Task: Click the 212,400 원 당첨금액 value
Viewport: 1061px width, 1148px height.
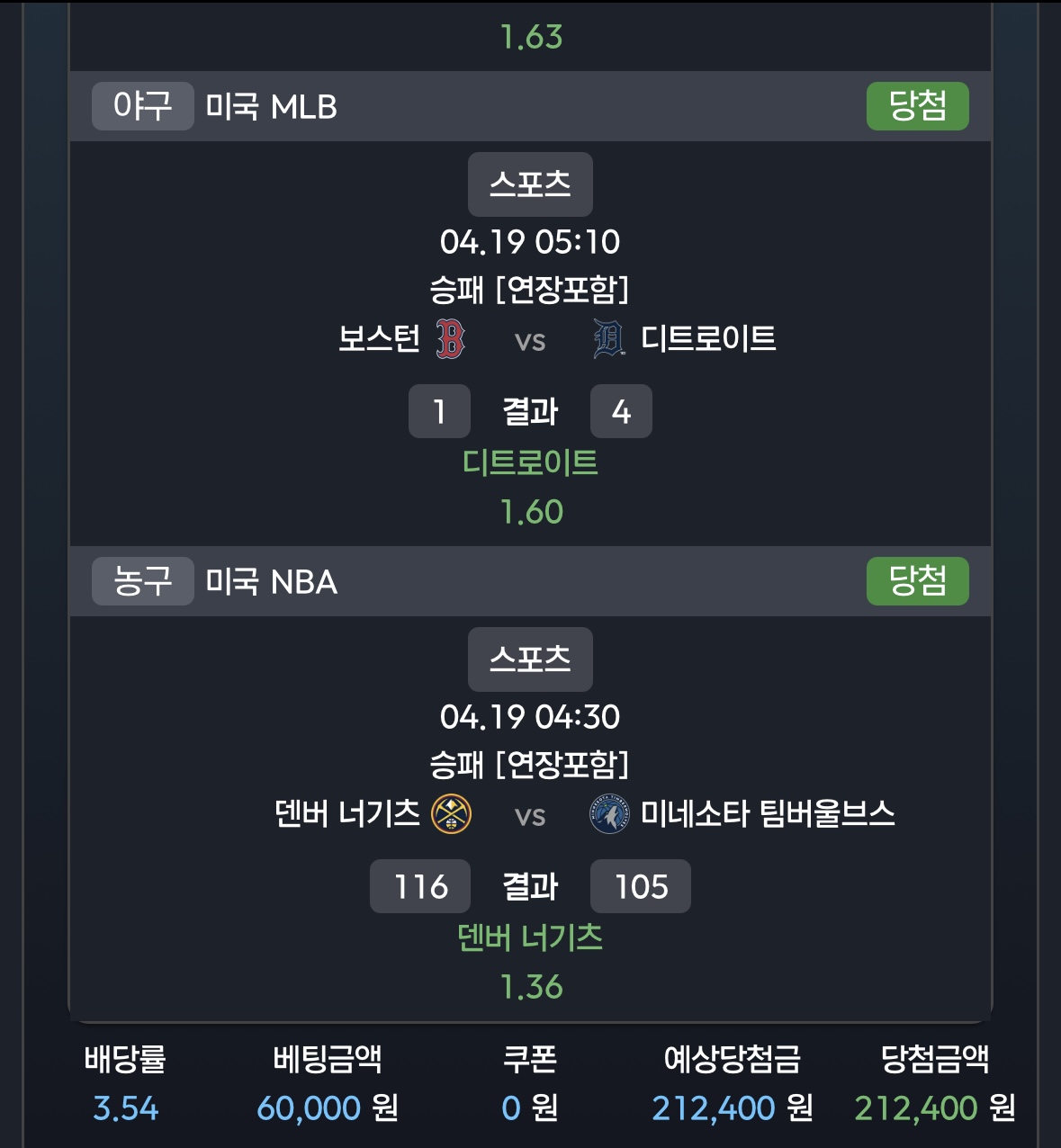Action: tap(934, 1108)
